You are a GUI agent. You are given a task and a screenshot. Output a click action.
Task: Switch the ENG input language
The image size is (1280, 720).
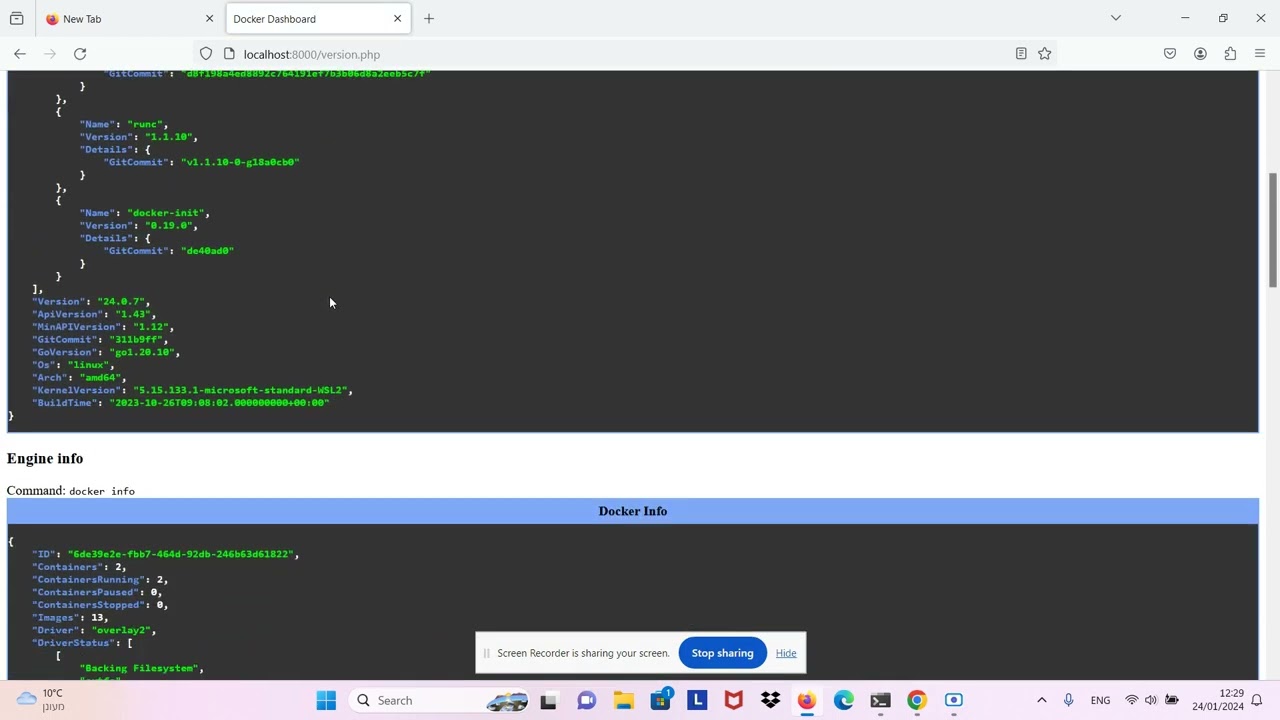point(1100,700)
